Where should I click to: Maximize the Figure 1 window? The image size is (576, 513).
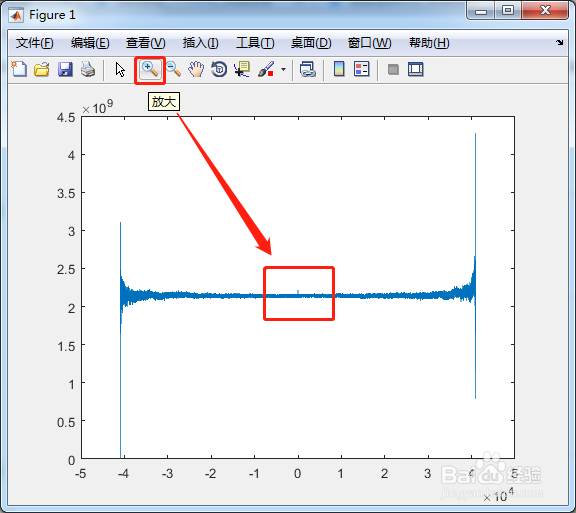508,10
